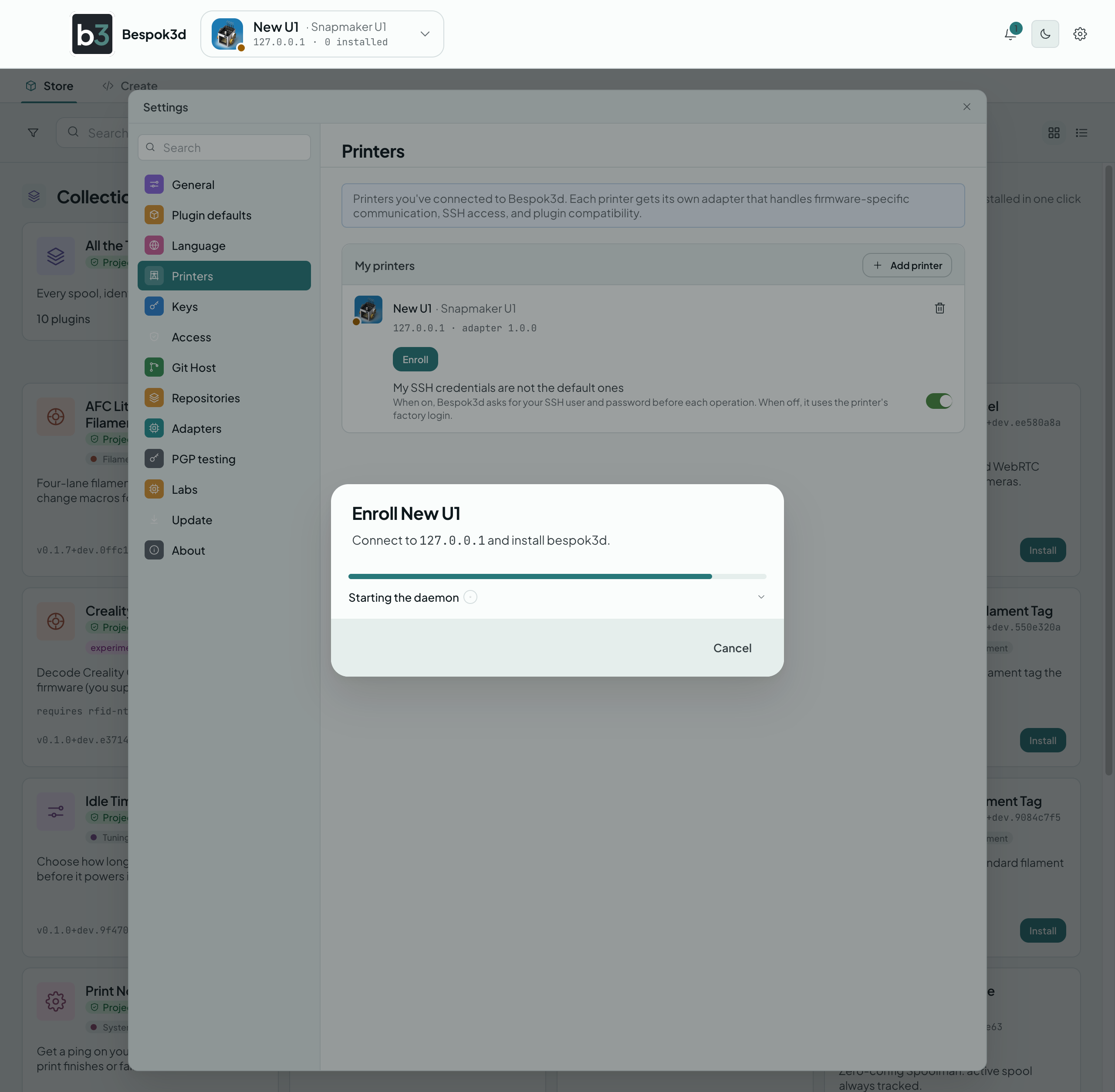Viewport: 1115px width, 1092px height.
Task: Click the 'adapter 1.0.0' version text
Action: tap(499, 328)
